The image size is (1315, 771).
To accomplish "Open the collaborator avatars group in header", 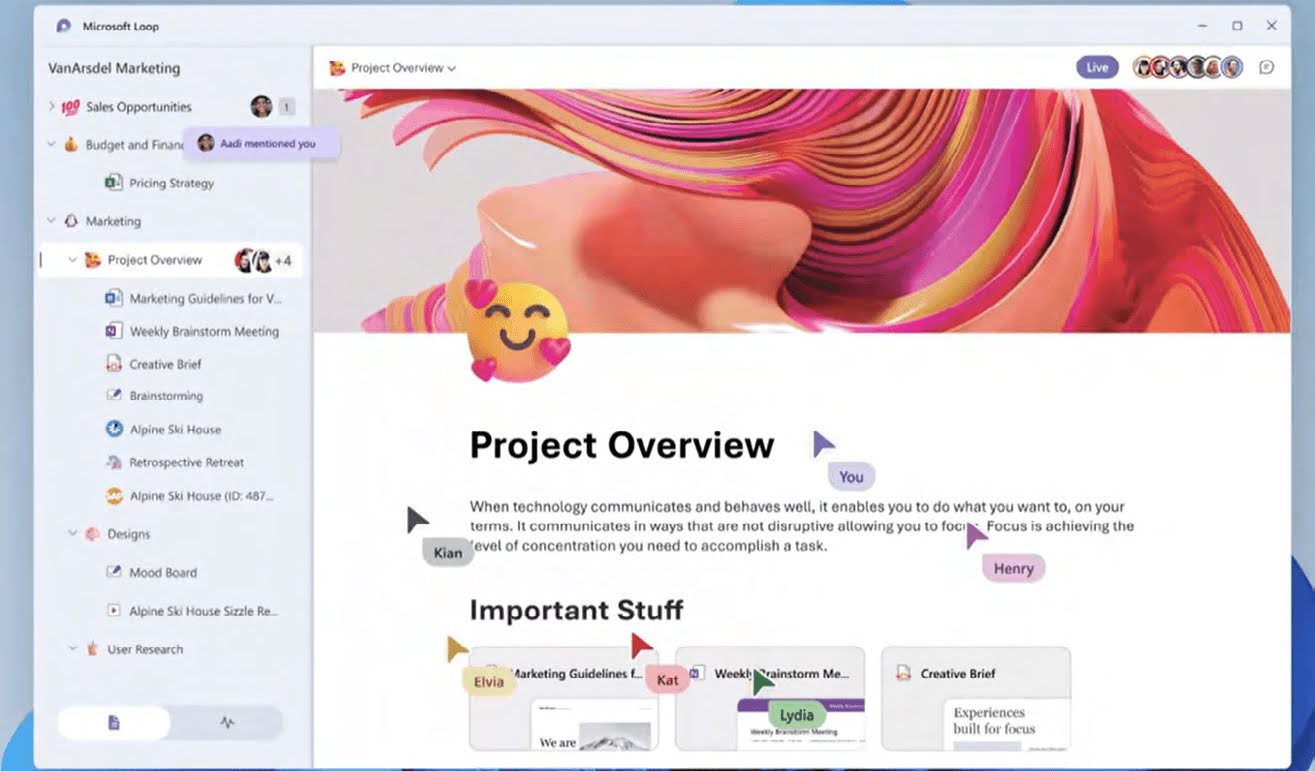I will click(1188, 67).
